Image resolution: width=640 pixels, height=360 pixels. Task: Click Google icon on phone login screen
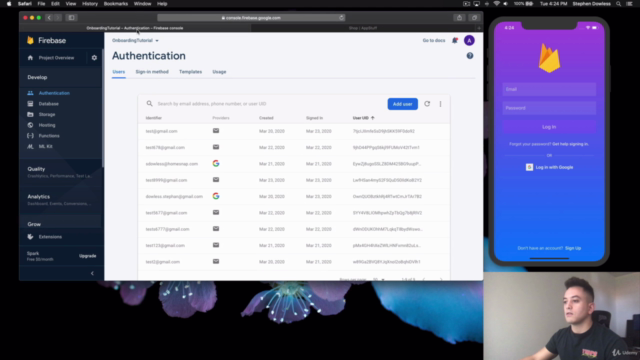tap(529, 167)
